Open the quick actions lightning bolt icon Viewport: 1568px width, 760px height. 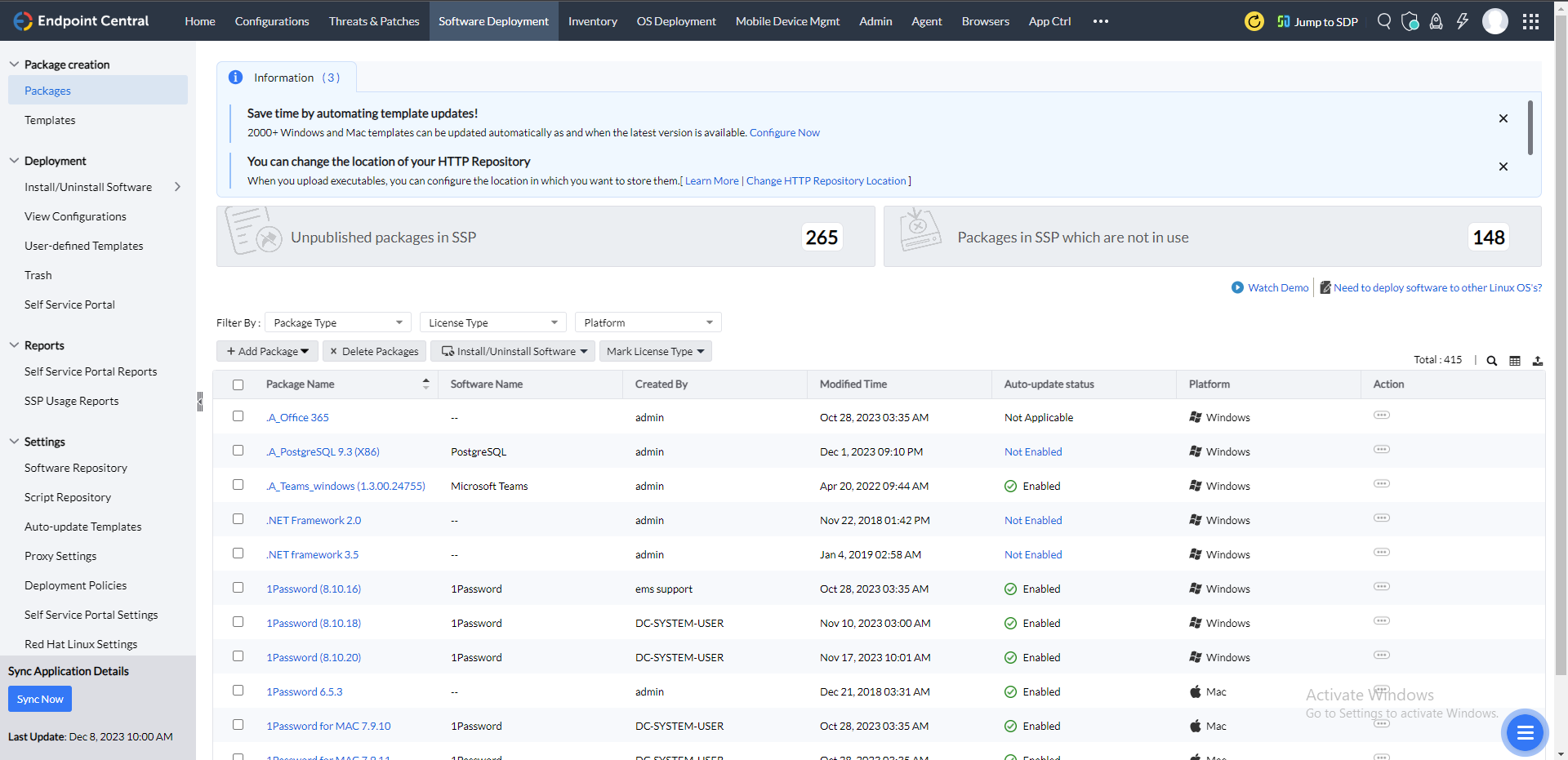click(x=1462, y=21)
